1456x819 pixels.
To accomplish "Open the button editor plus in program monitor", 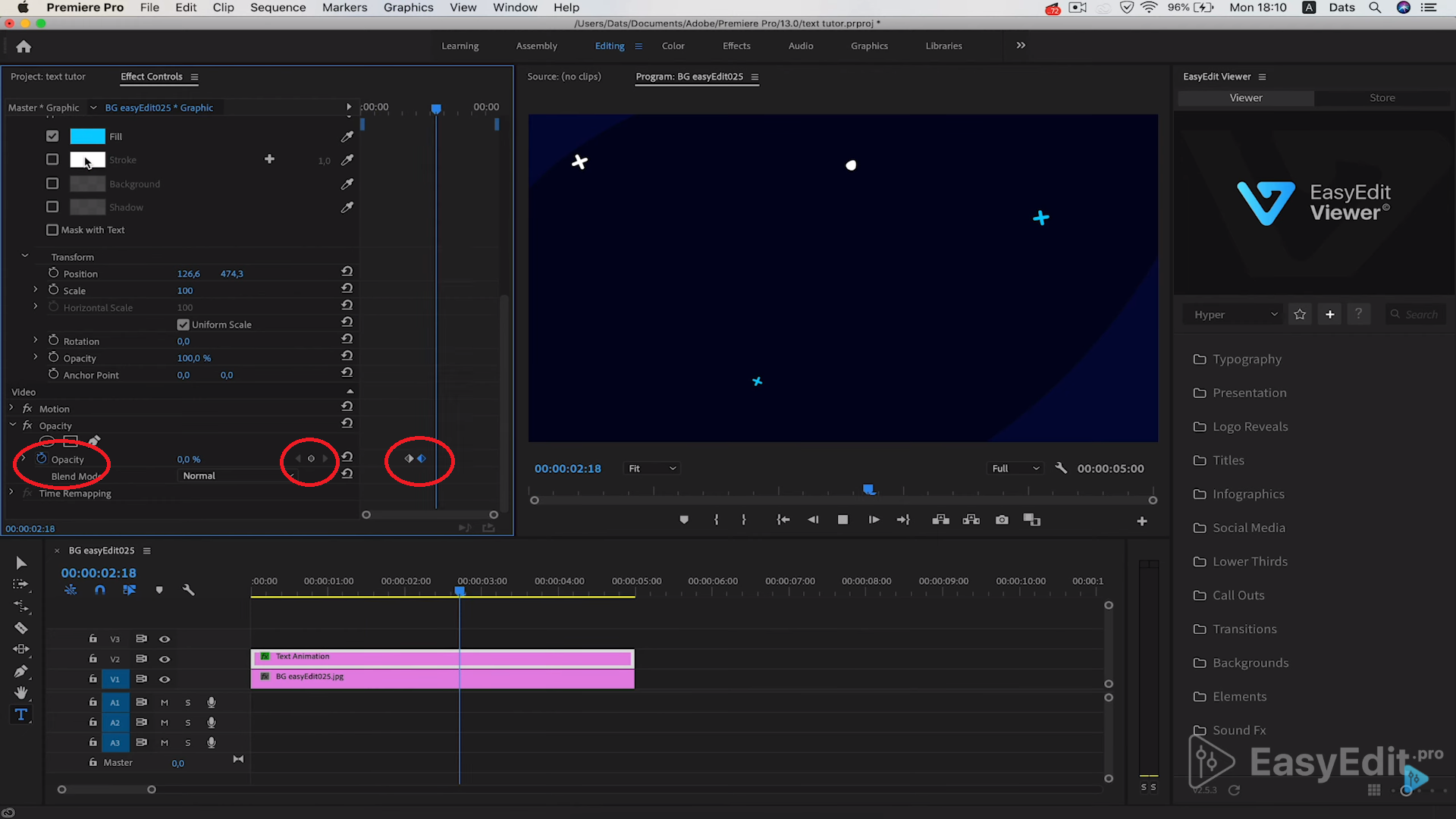I will click(1142, 521).
